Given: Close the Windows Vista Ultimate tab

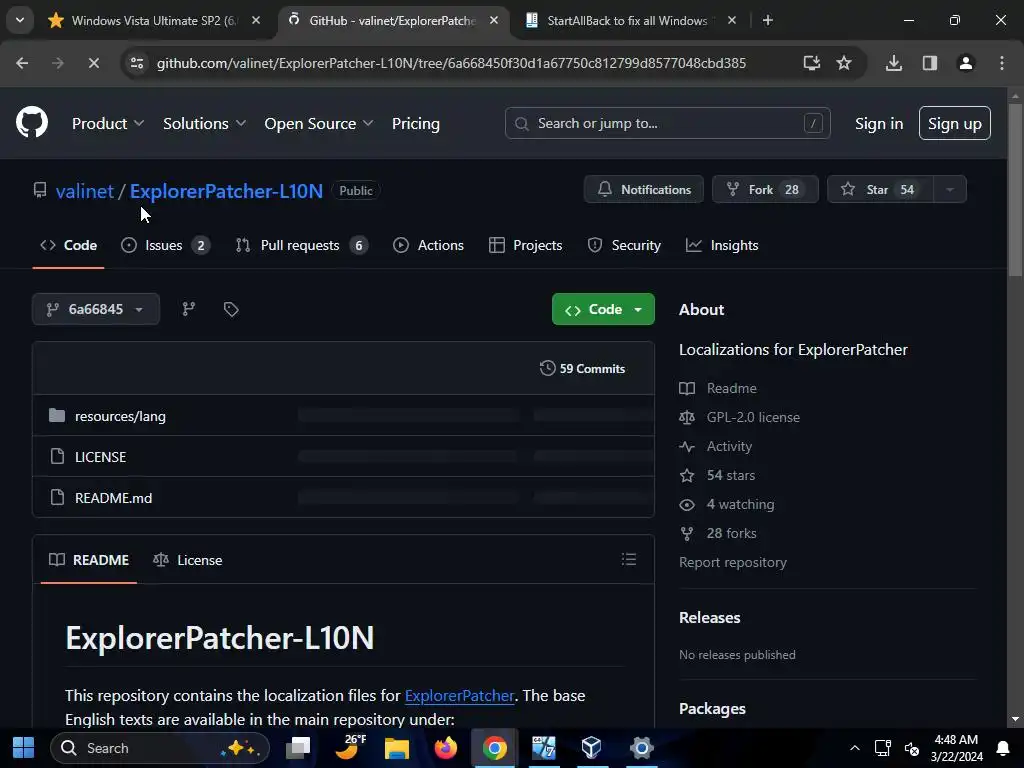Looking at the screenshot, I should 256,20.
